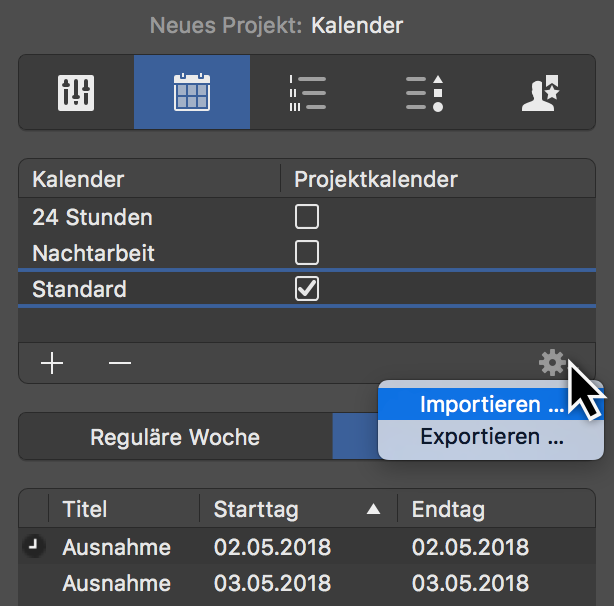
Task: Click the Titel column header
Action: [85, 510]
